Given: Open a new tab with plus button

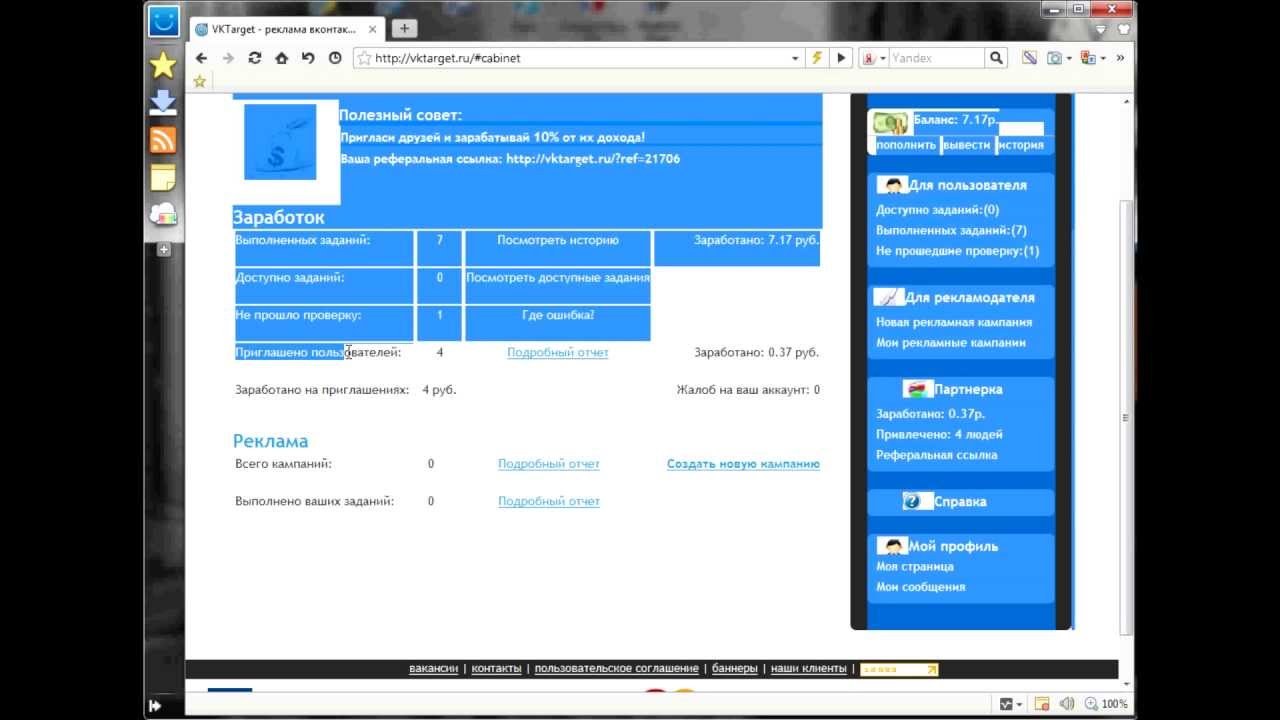Looking at the screenshot, I should click(x=403, y=28).
